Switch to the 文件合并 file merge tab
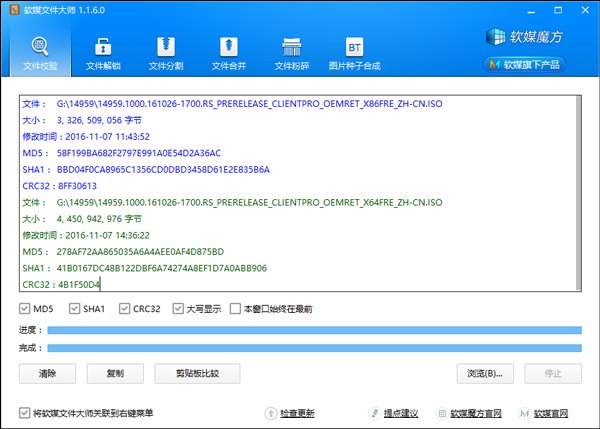 228,54
